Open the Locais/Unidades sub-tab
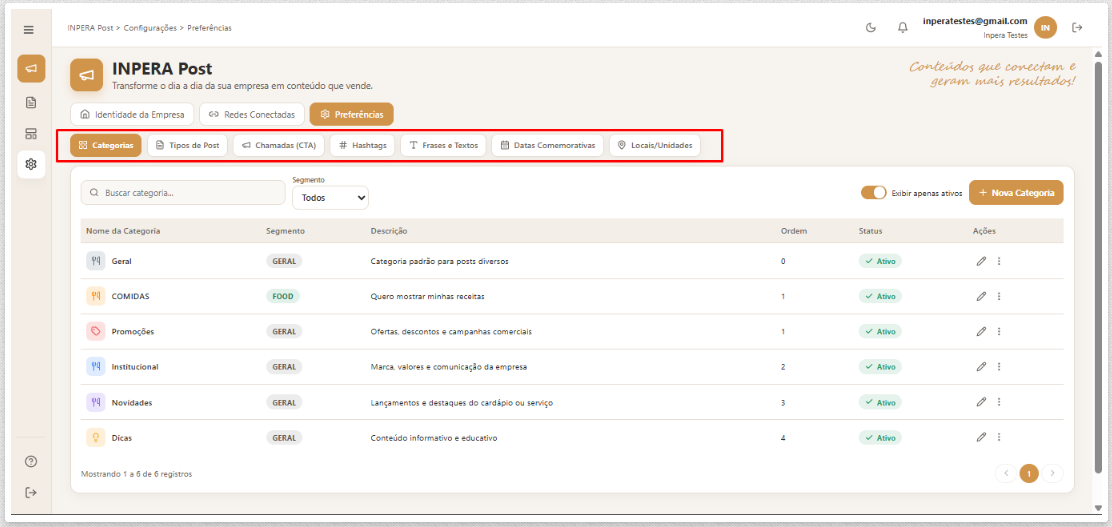The height and width of the screenshot is (527, 1112). [x=655, y=145]
